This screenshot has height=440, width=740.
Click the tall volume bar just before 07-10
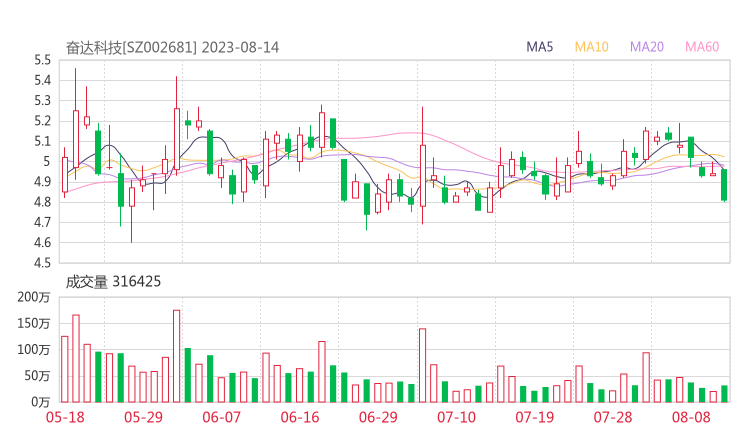(422, 365)
